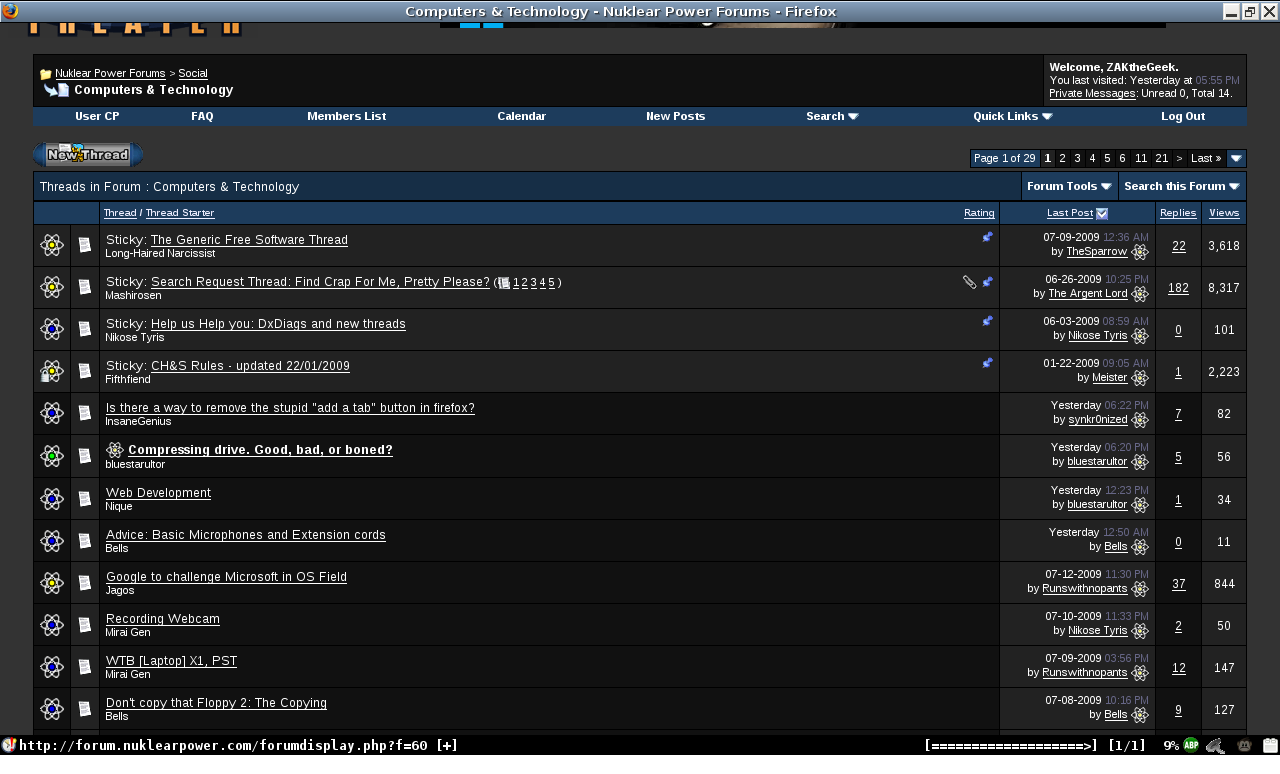View profile of TheSparrow
The height and width of the screenshot is (774, 1280).
point(1097,252)
